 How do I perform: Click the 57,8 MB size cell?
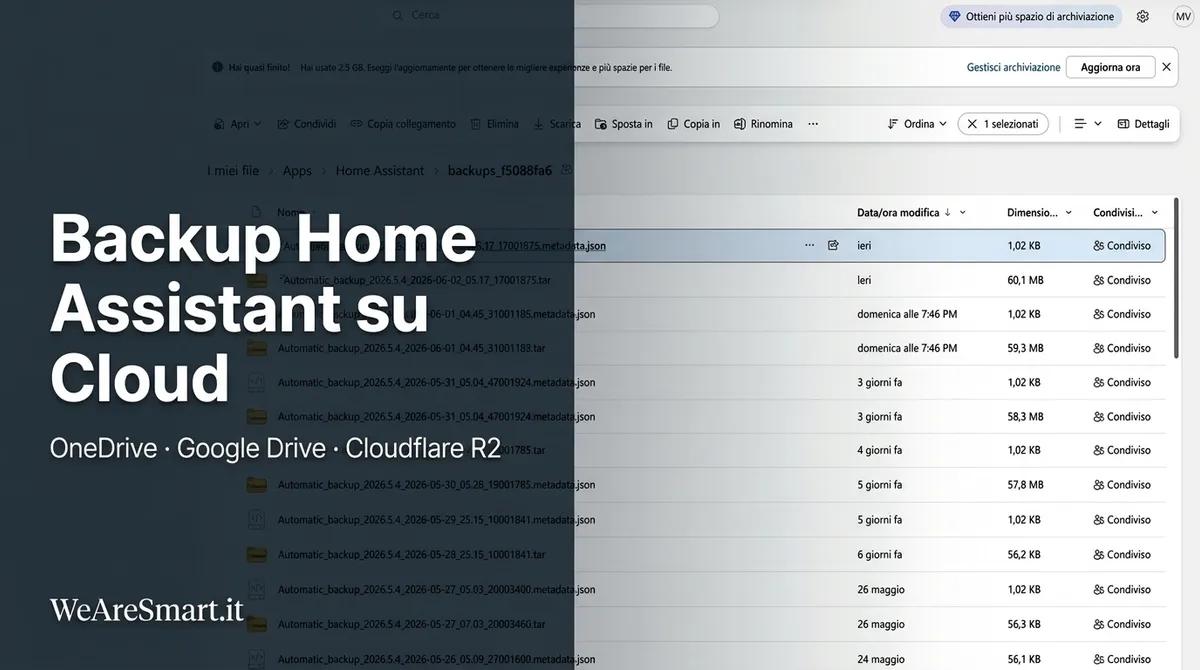(x=1025, y=484)
